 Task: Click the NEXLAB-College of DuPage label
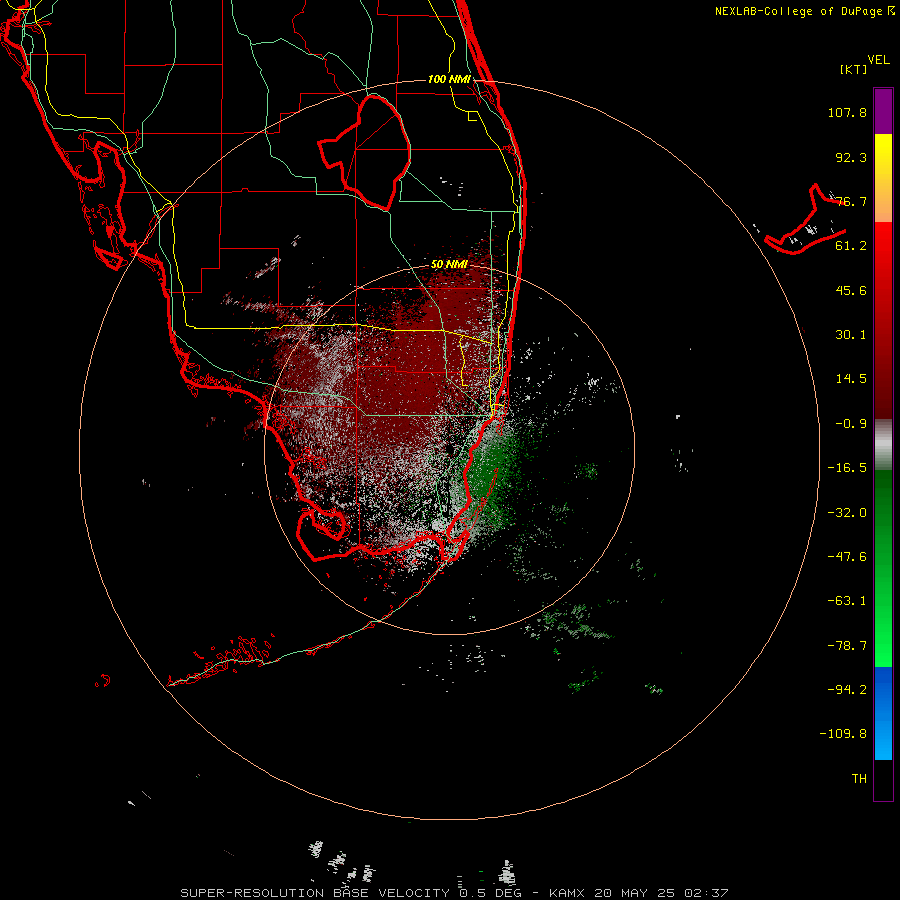tap(804, 11)
